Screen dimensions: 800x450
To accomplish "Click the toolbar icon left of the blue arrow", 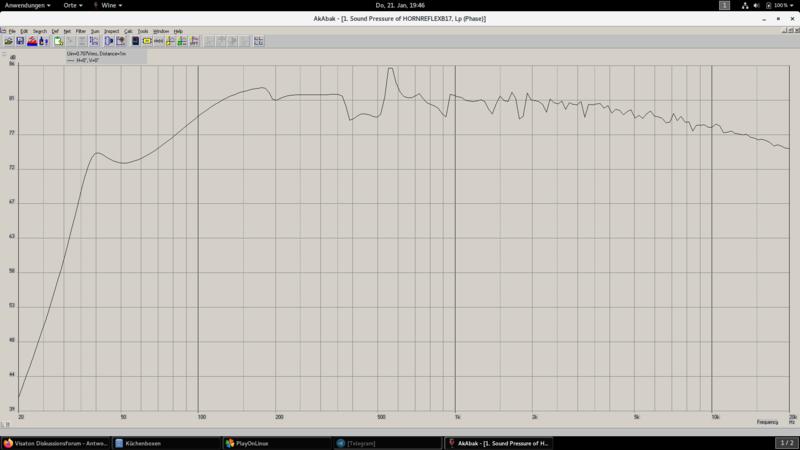I will [x=94, y=41].
